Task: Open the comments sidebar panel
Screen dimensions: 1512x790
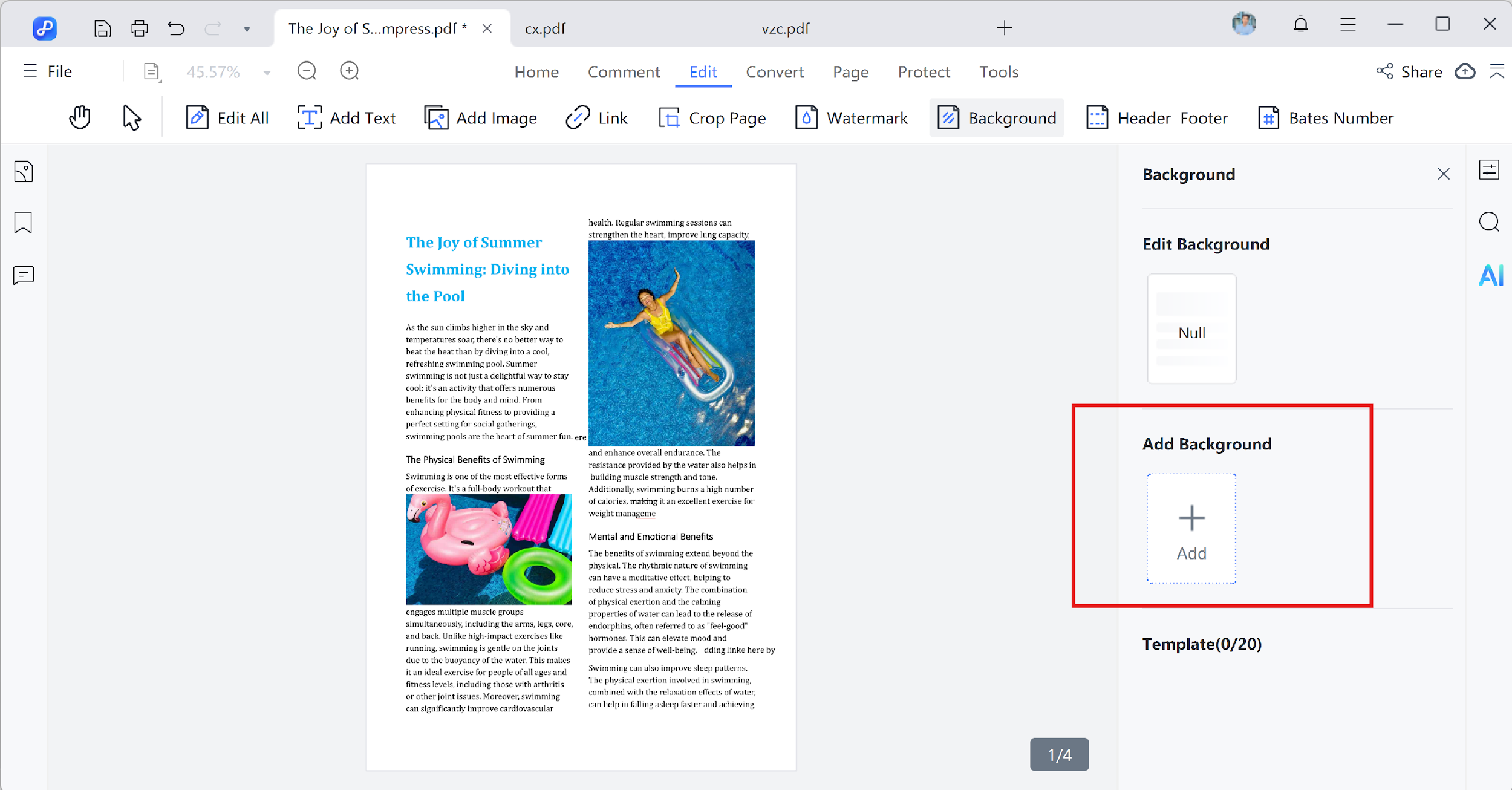Action: coord(23,276)
